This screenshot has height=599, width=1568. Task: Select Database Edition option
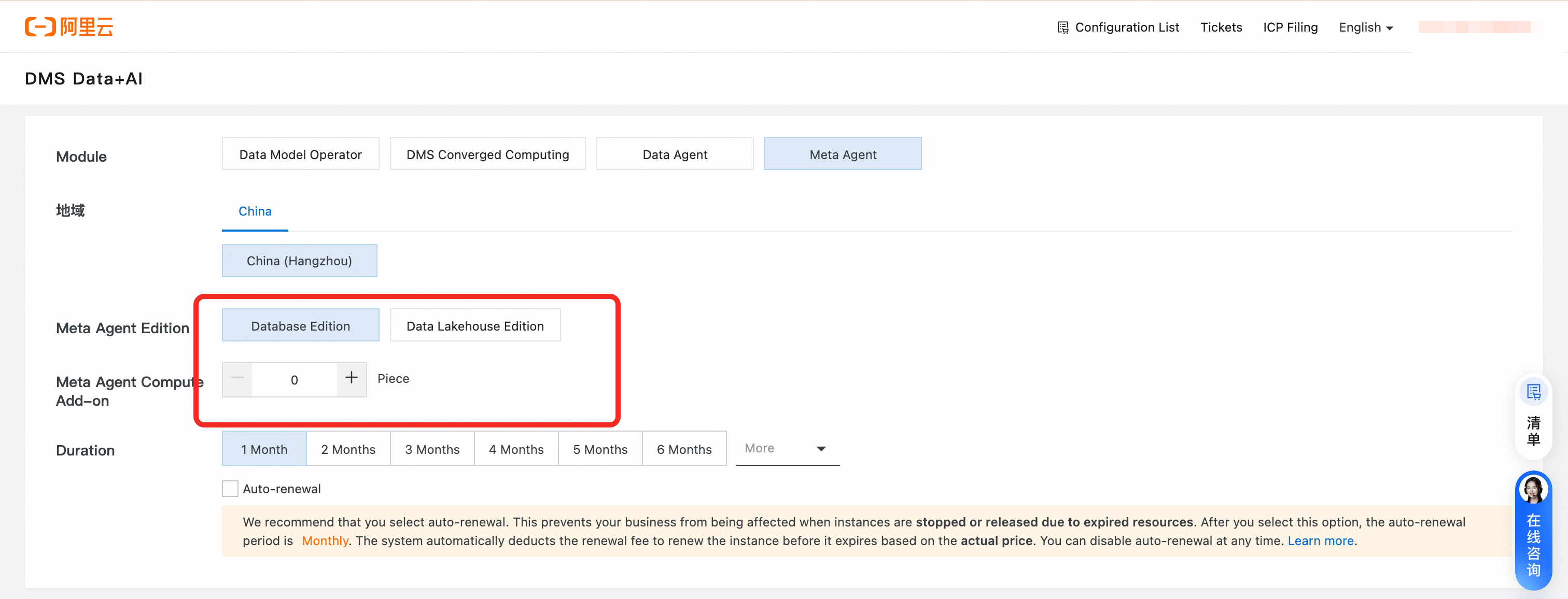coord(300,325)
